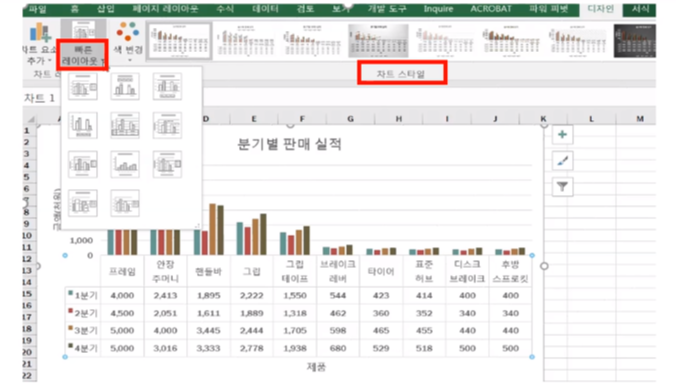Image resolution: width=676 pixels, height=392 pixels.
Task: Select column header G
Action: click(351, 119)
